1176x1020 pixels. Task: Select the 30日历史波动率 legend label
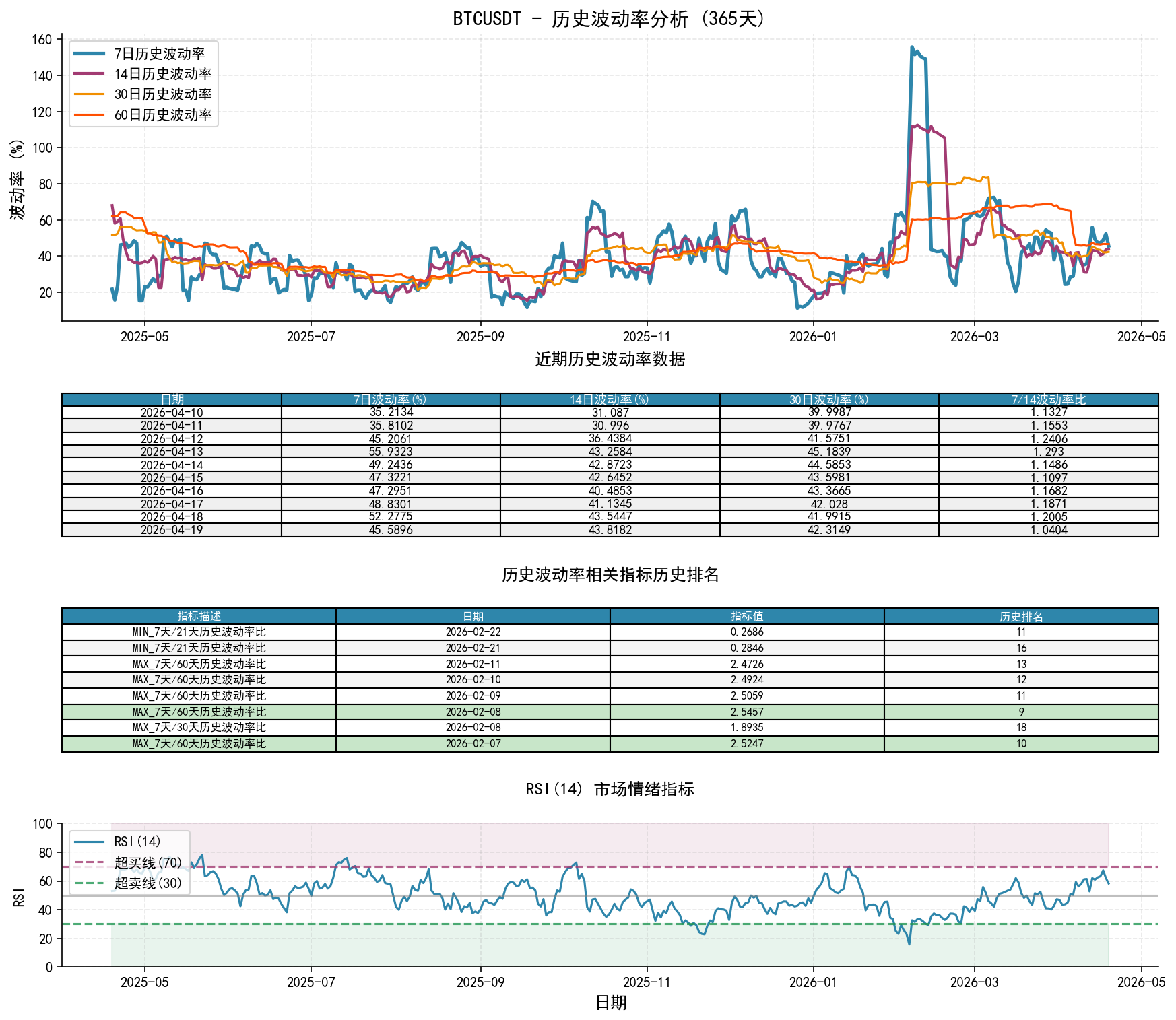point(163,94)
